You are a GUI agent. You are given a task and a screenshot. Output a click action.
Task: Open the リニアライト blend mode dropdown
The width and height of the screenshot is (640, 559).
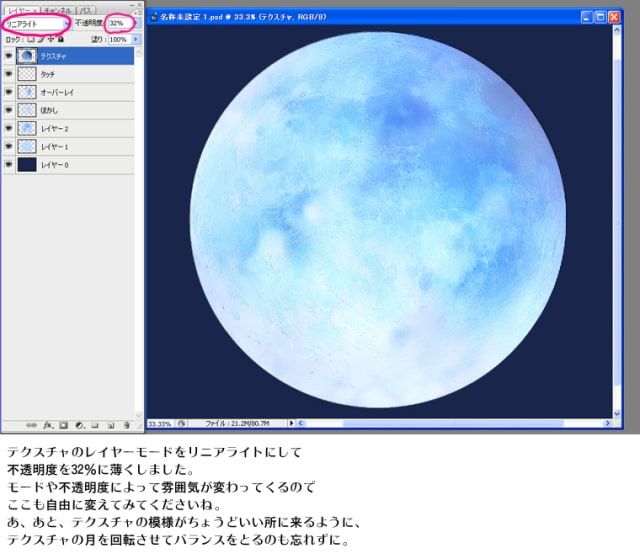point(36,24)
